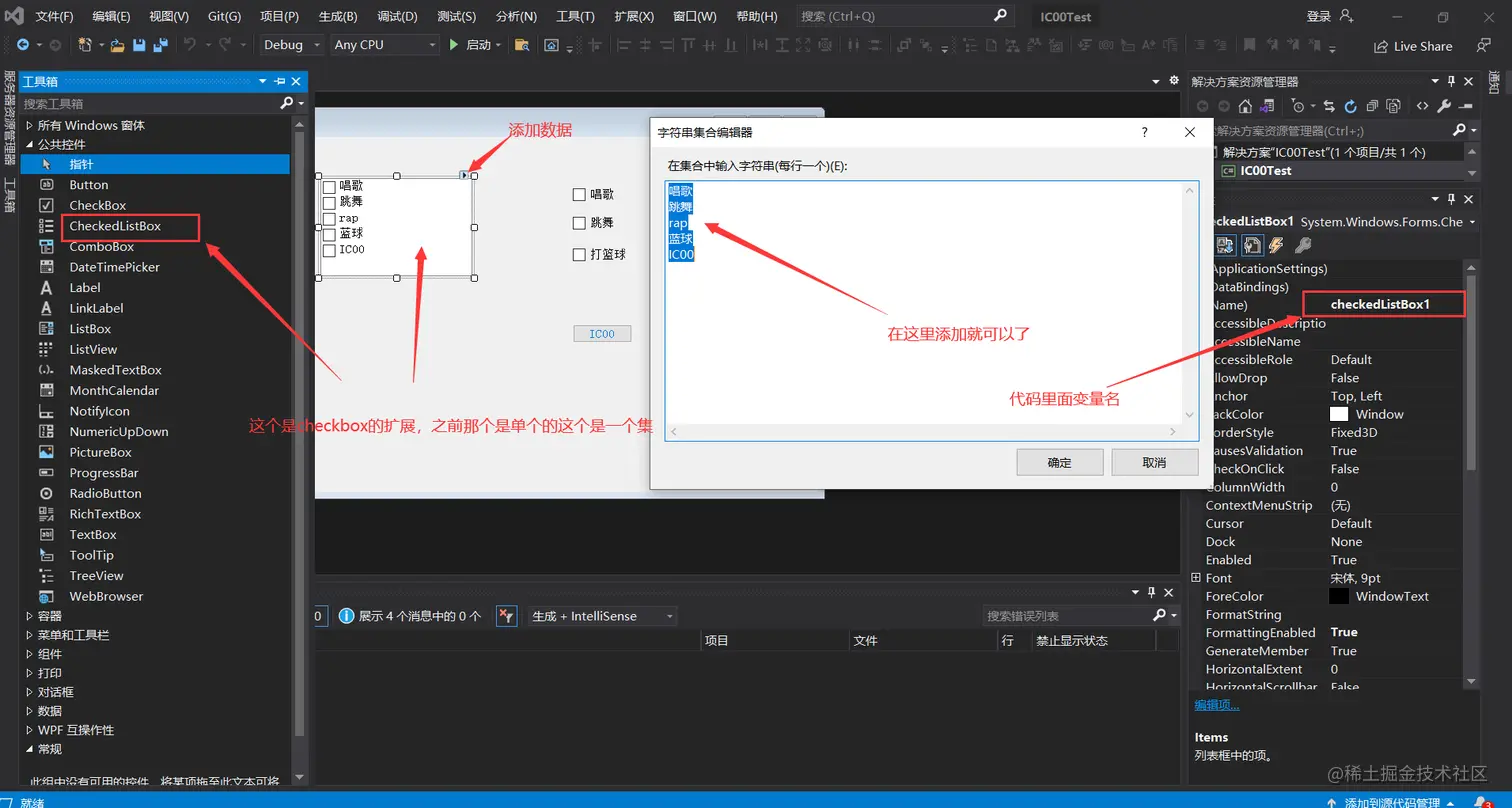Click Home icon in Solution Explorer toolbar
The image size is (1512, 808).
tap(1245, 106)
